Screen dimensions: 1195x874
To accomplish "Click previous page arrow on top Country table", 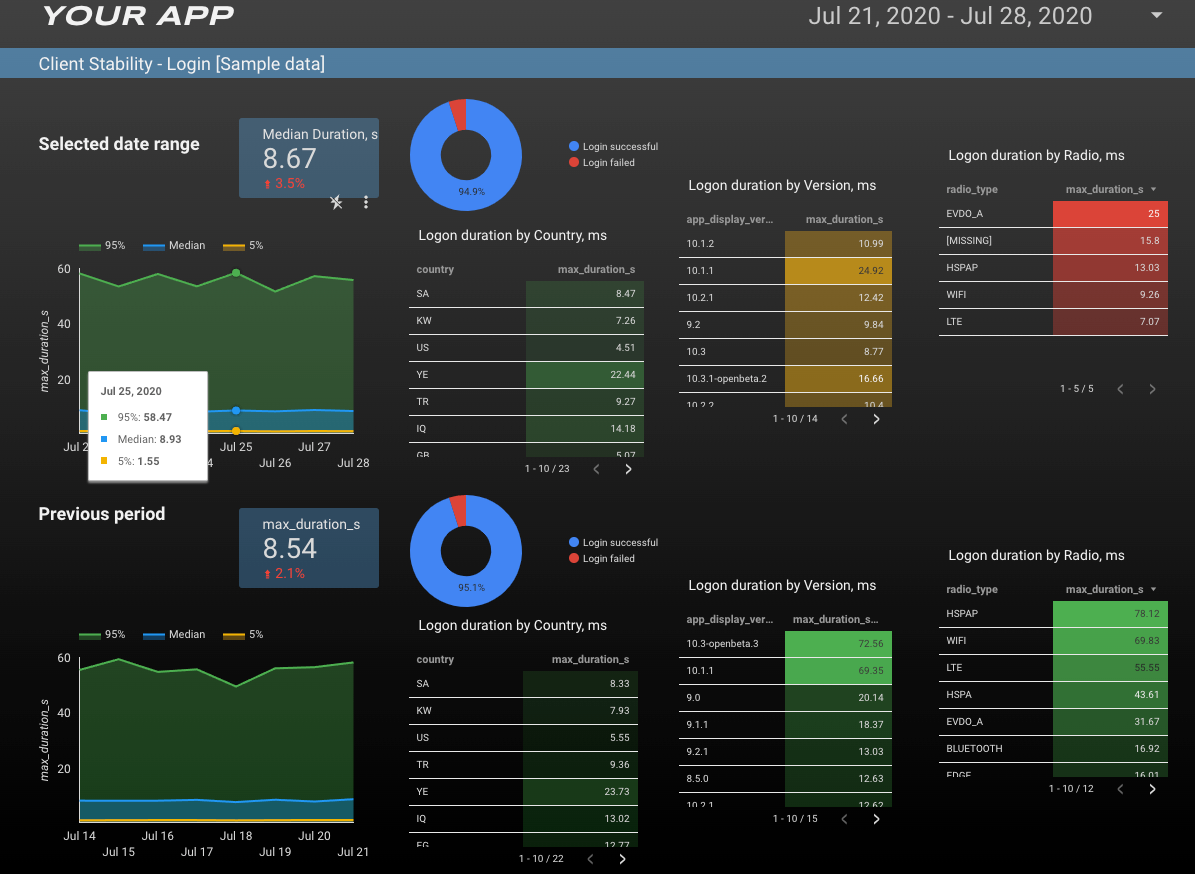I will 596,468.
